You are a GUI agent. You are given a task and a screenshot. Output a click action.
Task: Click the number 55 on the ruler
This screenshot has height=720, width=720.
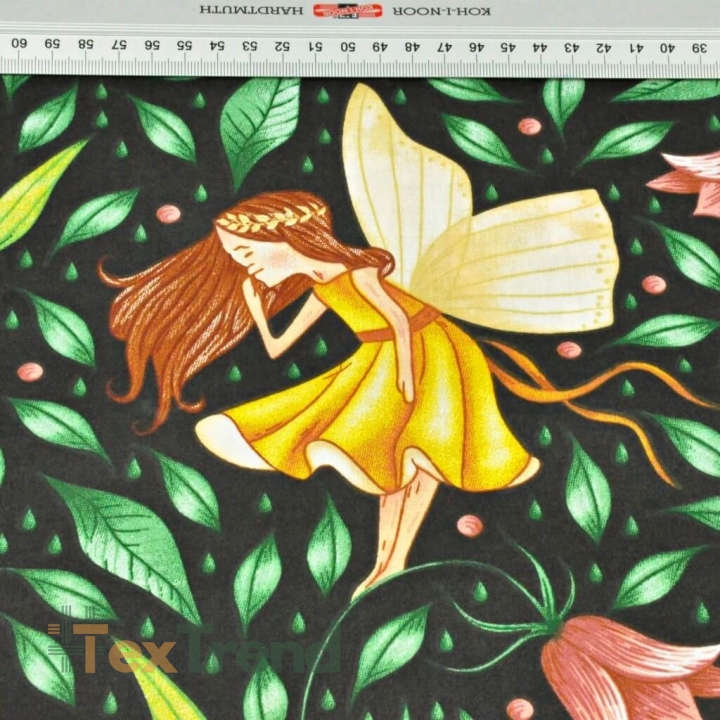pyautogui.click(x=184, y=45)
